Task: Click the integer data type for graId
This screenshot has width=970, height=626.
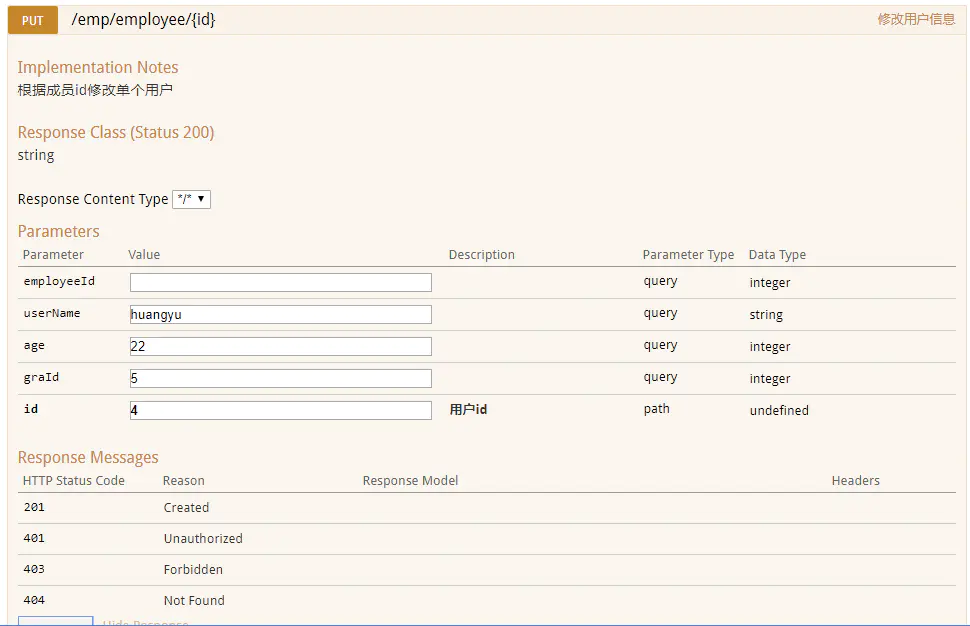Action: pos(770,379)
